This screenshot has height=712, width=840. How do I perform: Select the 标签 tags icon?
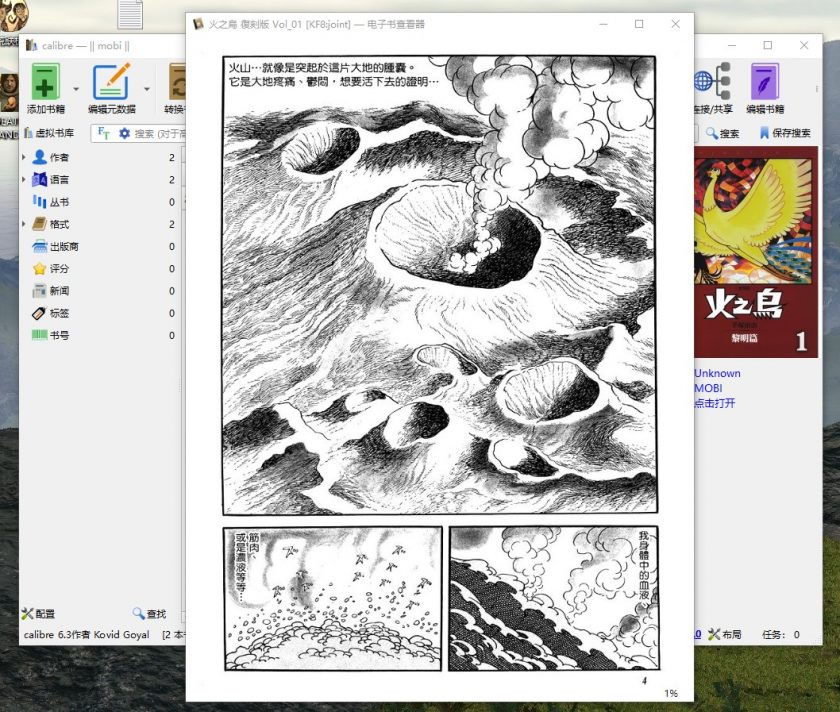(x=39, y=313)
